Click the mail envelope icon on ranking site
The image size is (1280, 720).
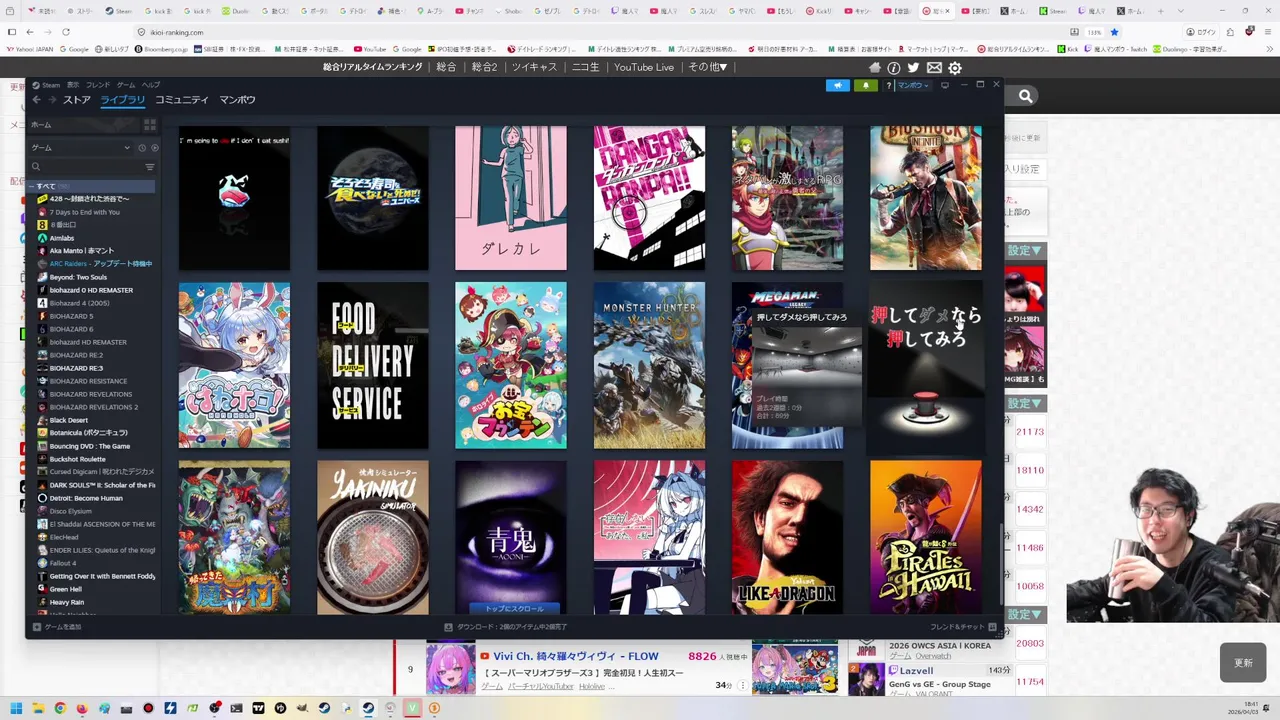point(934,68)
